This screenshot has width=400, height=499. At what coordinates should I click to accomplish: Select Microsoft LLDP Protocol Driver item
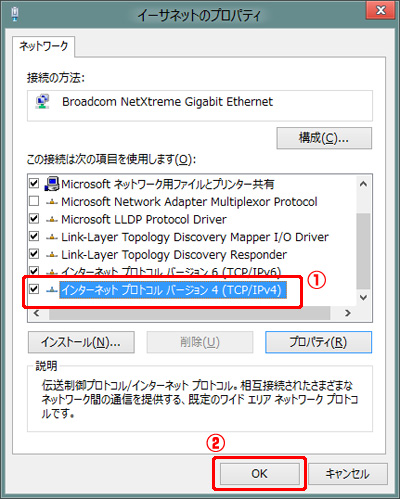coord(144,219)
